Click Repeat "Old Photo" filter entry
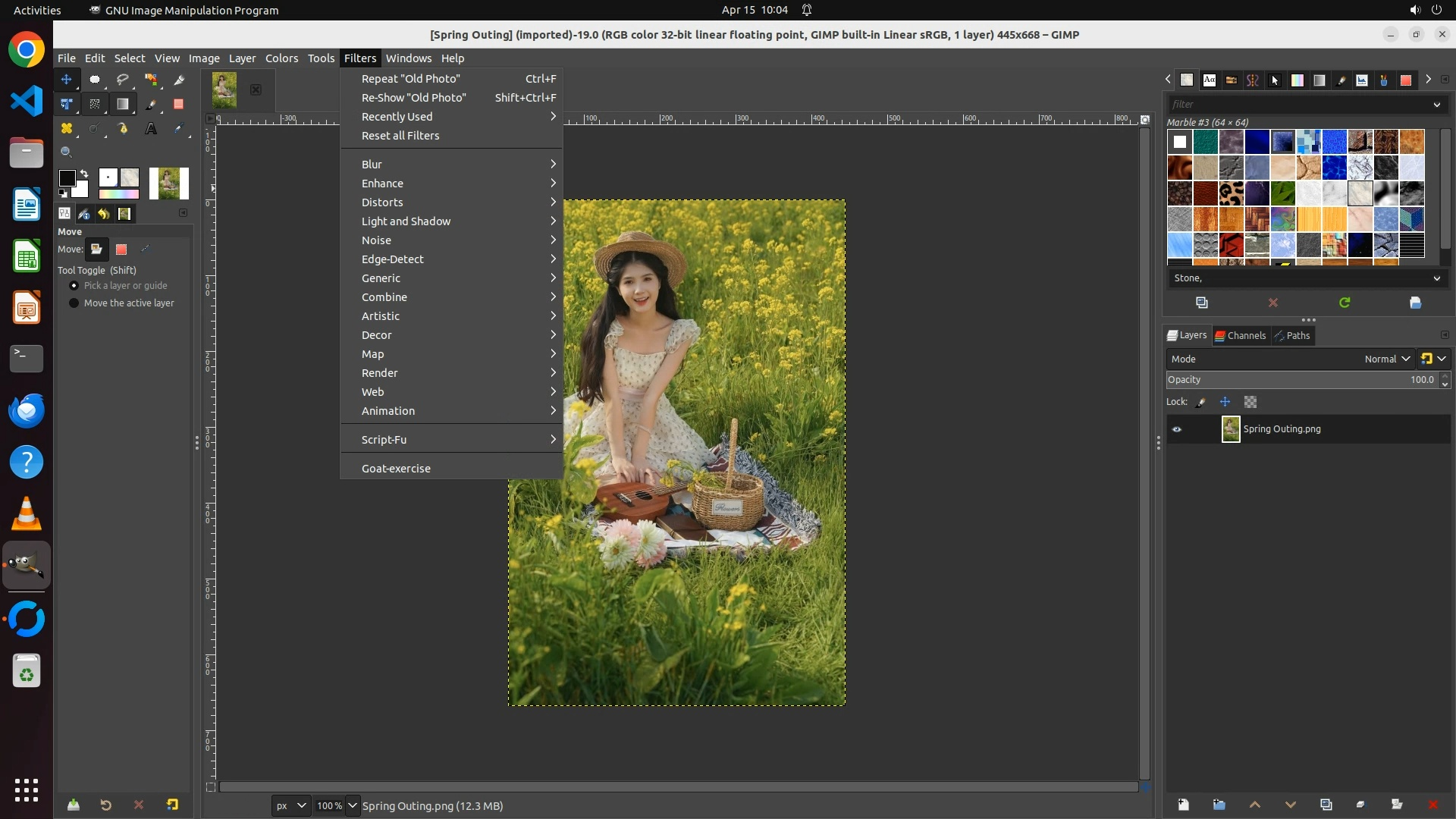Image resolution: width=1456 pixels, height=819 pixels. [x=410, y=79]
